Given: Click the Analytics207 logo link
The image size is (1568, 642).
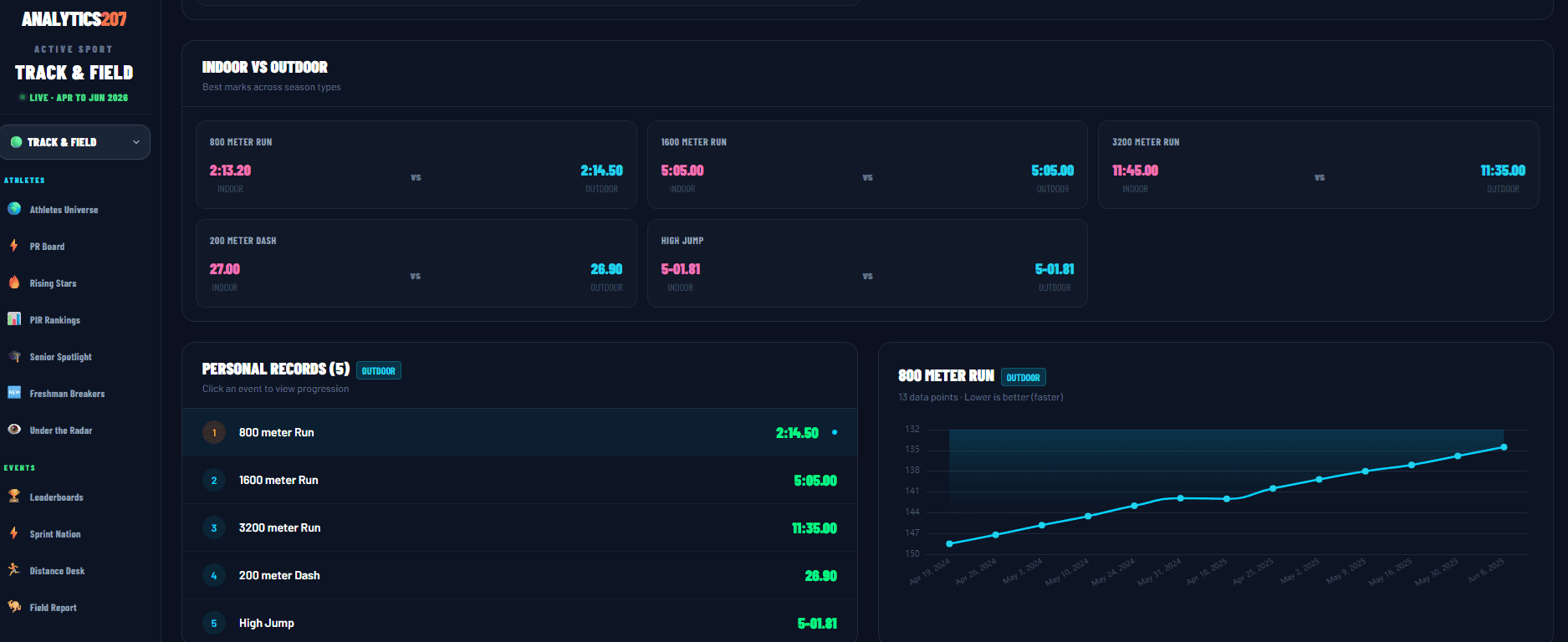Looking at the screenshot, I should click(74, 18).
